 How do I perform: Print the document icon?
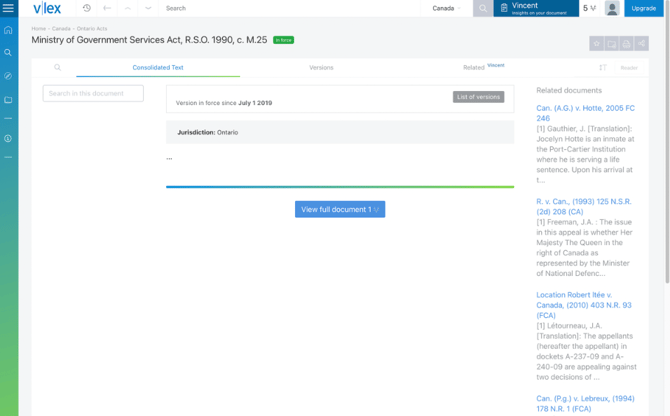tap(626, 44)
